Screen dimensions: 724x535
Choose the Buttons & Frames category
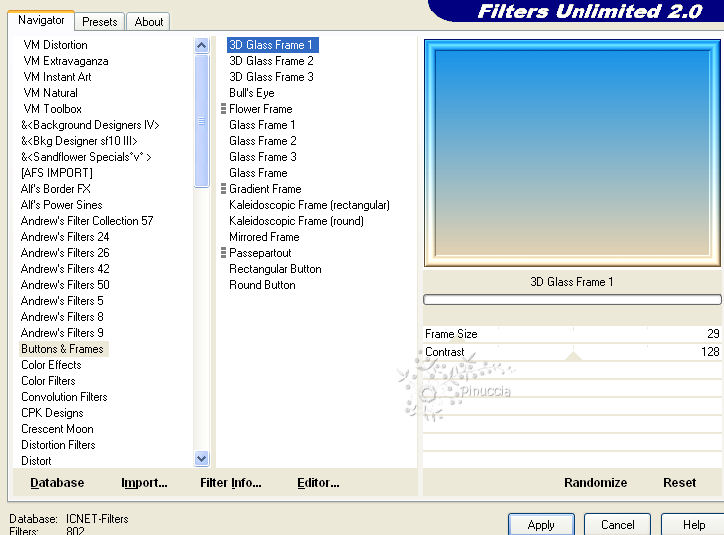63,349
